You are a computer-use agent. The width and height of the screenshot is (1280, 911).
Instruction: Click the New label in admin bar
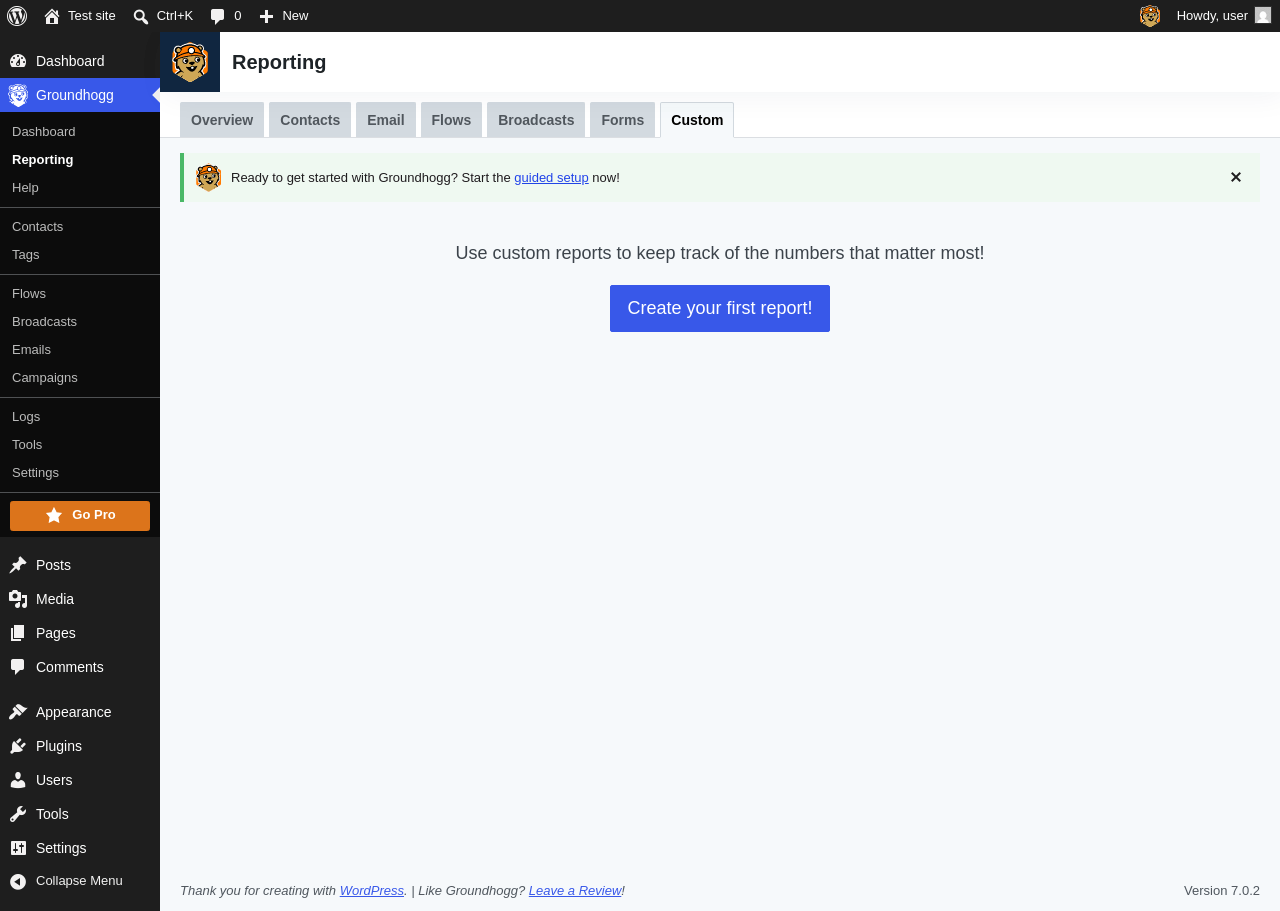(295, 16)
